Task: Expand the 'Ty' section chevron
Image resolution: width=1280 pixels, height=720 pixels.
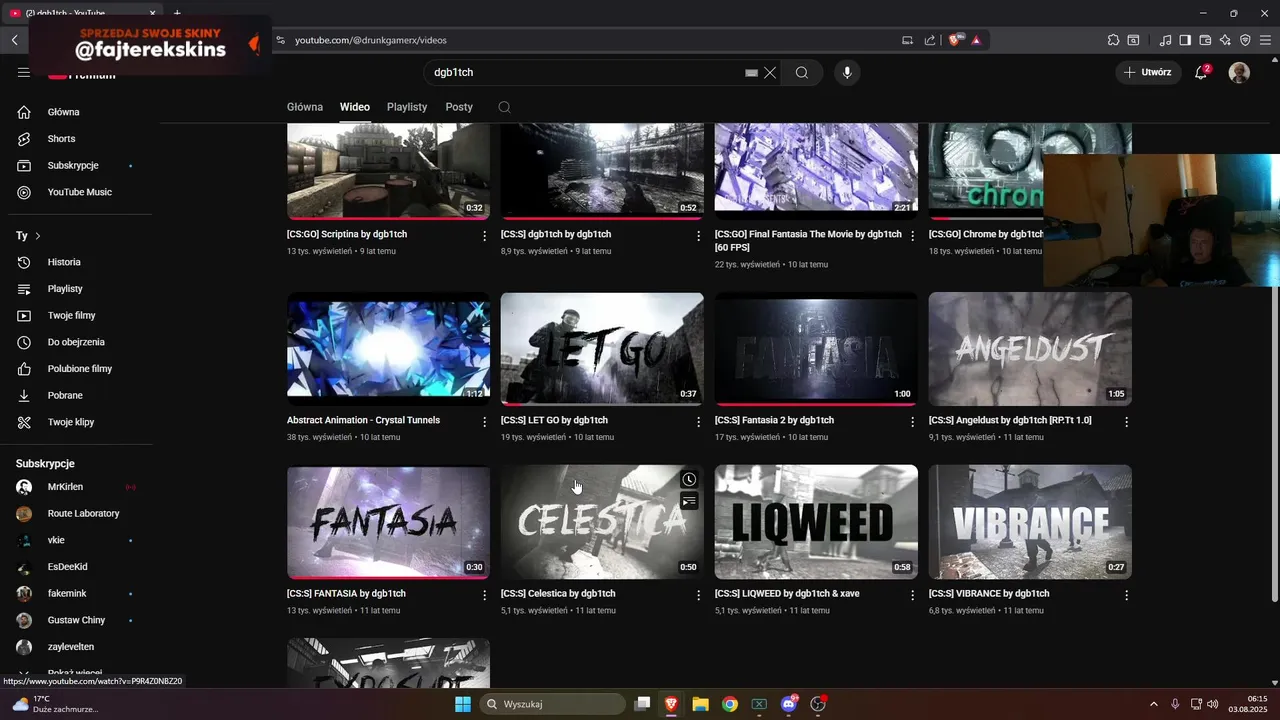Action: pos(38,236)
